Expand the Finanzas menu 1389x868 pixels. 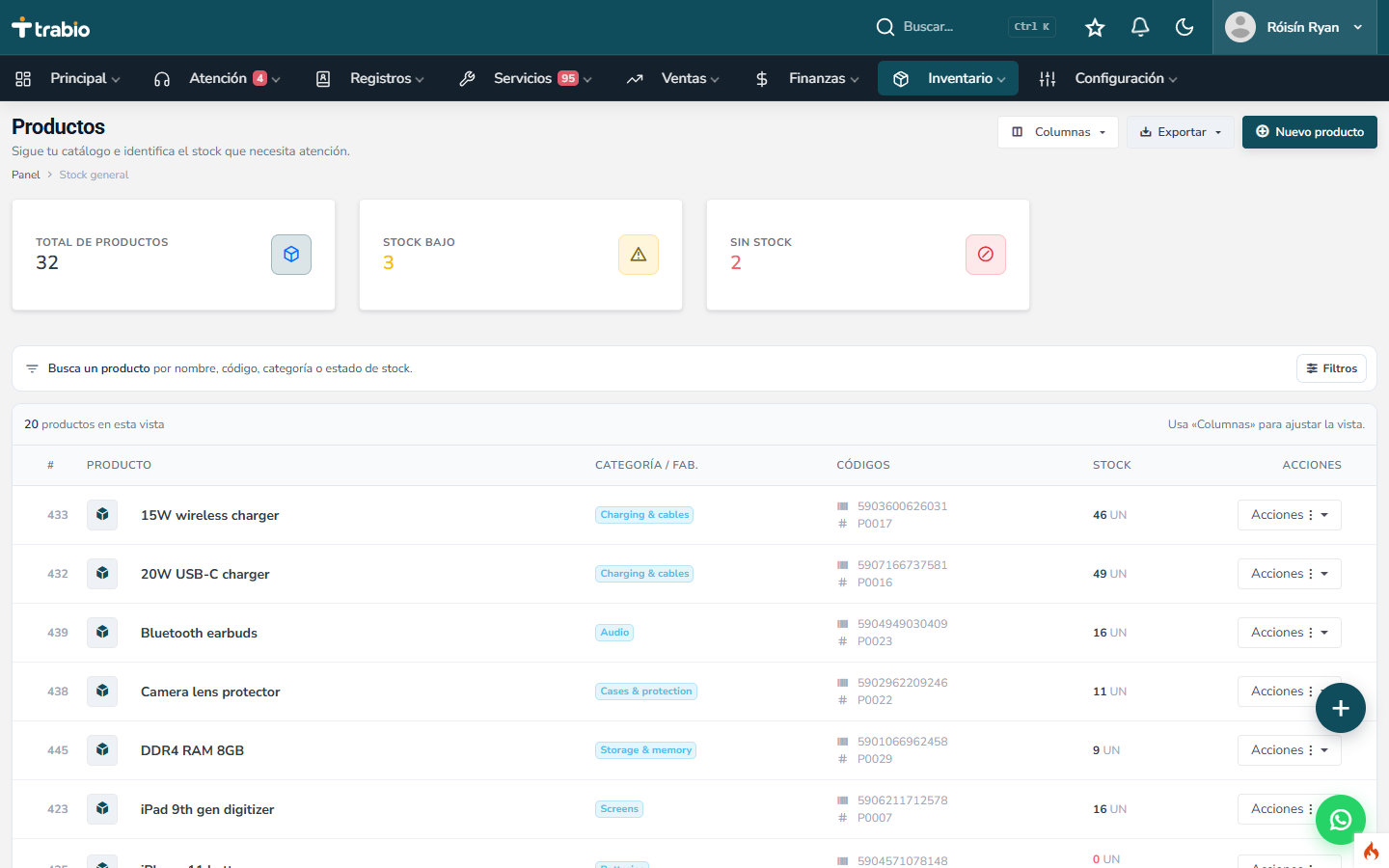click(806, 78)
